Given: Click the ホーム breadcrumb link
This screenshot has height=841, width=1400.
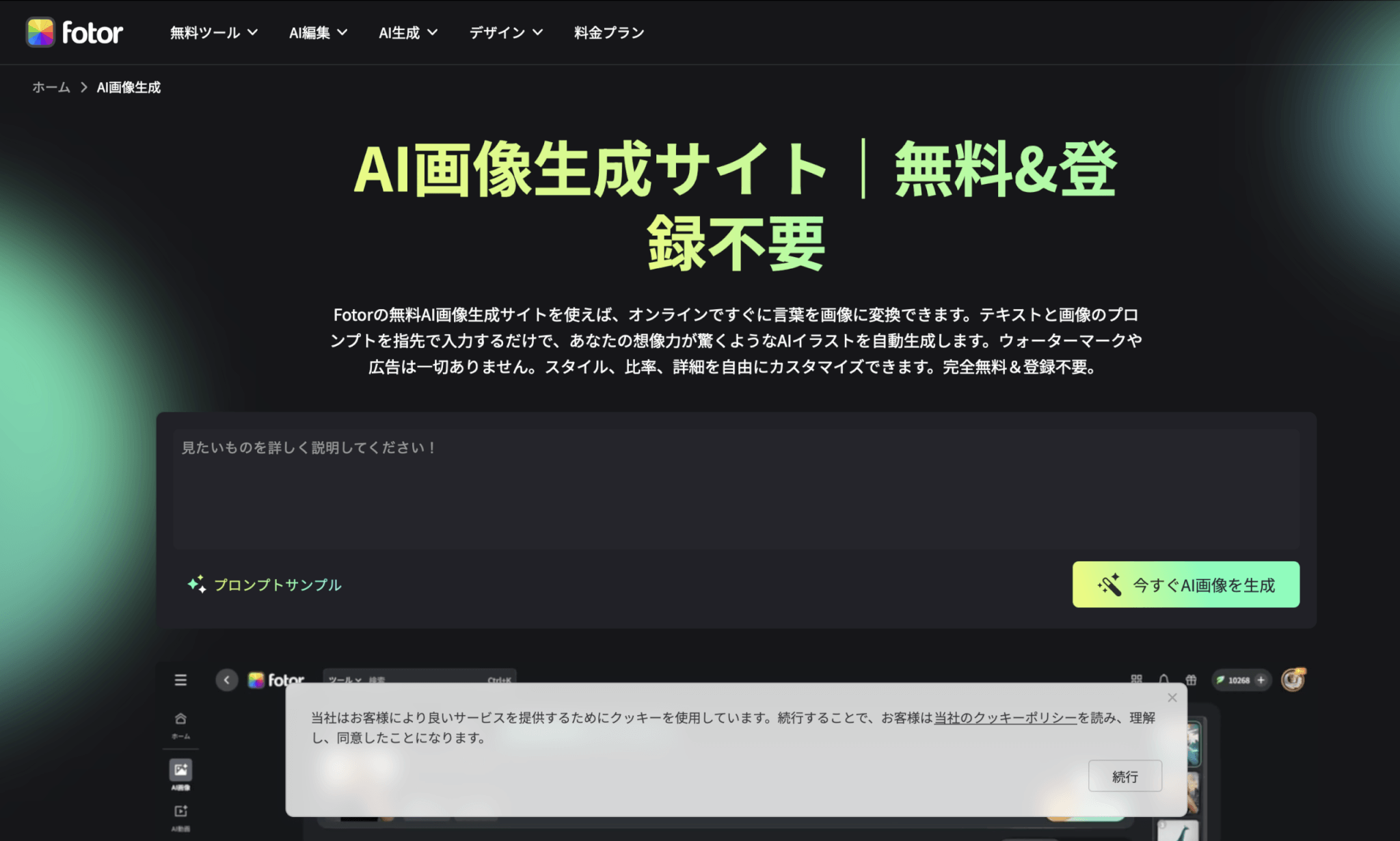Looking at the screenshot, I should click(x=51, y=87).
